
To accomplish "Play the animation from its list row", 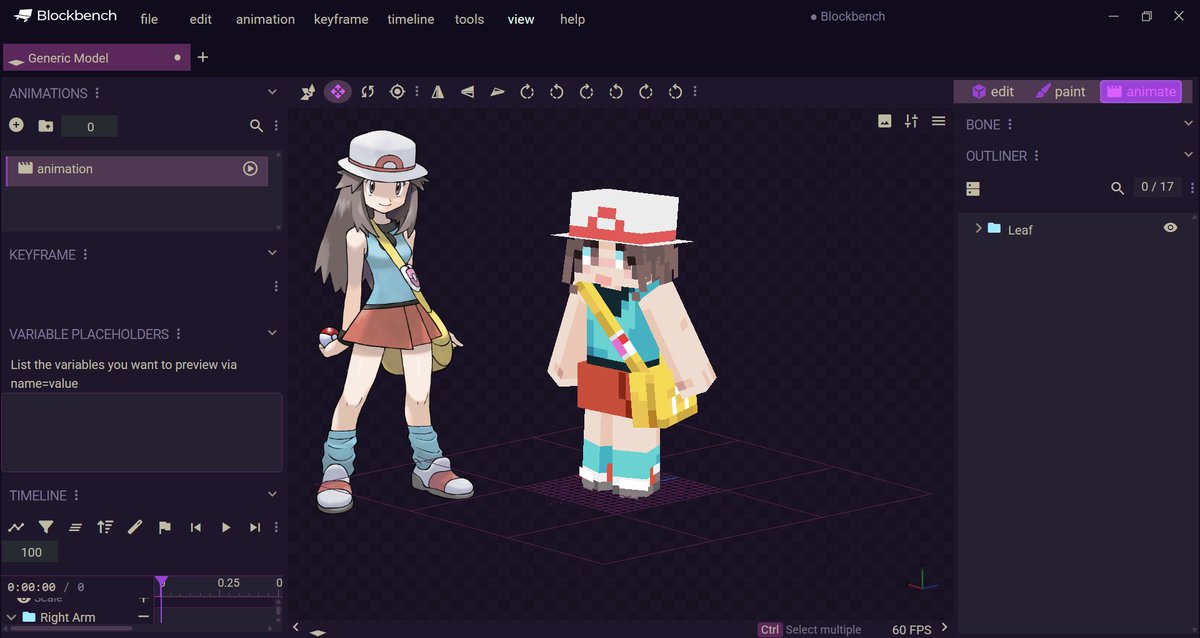I will pos(250,169).
